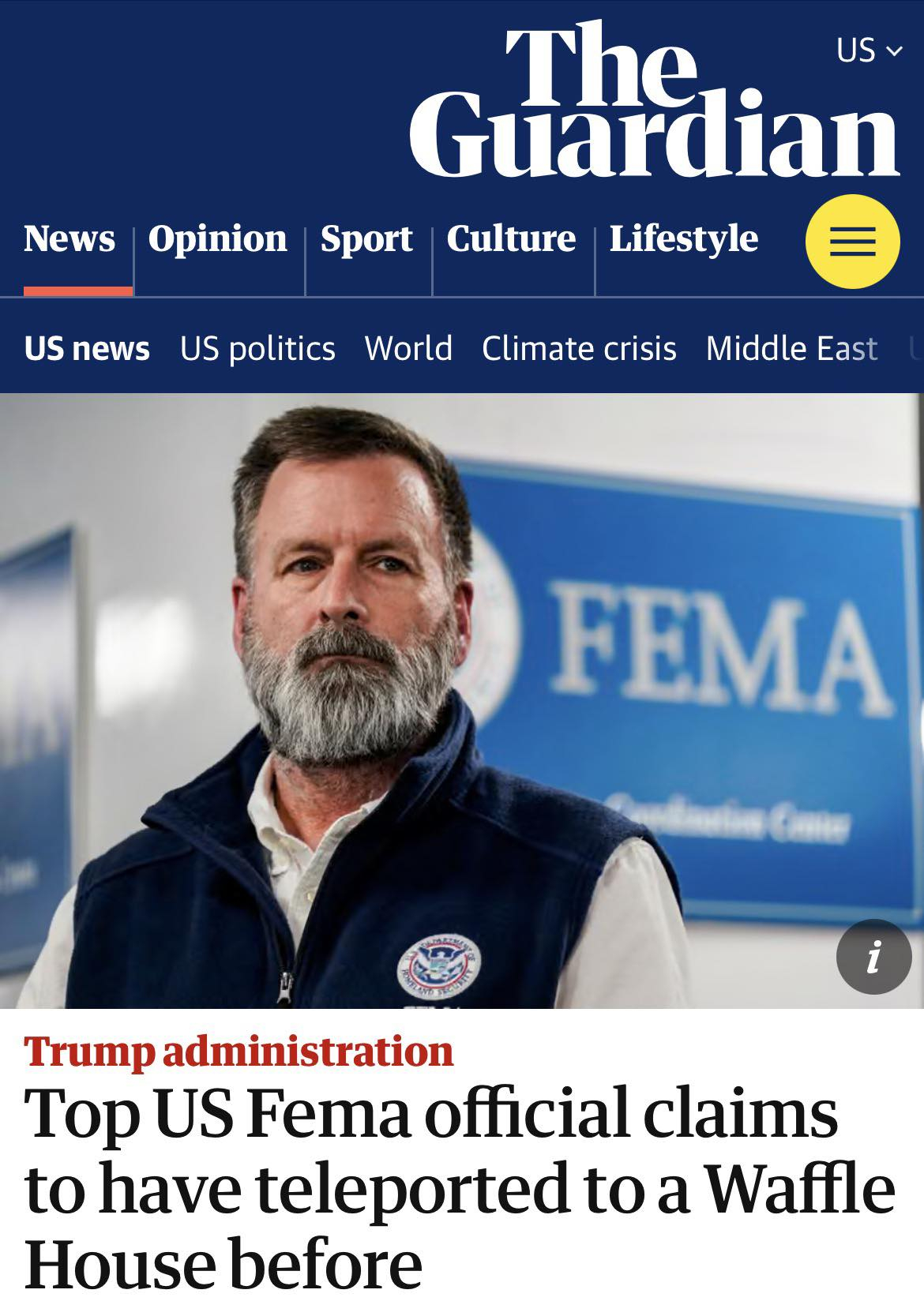
Task: Tap the FEMA official article photo
Action: (462, 700)
